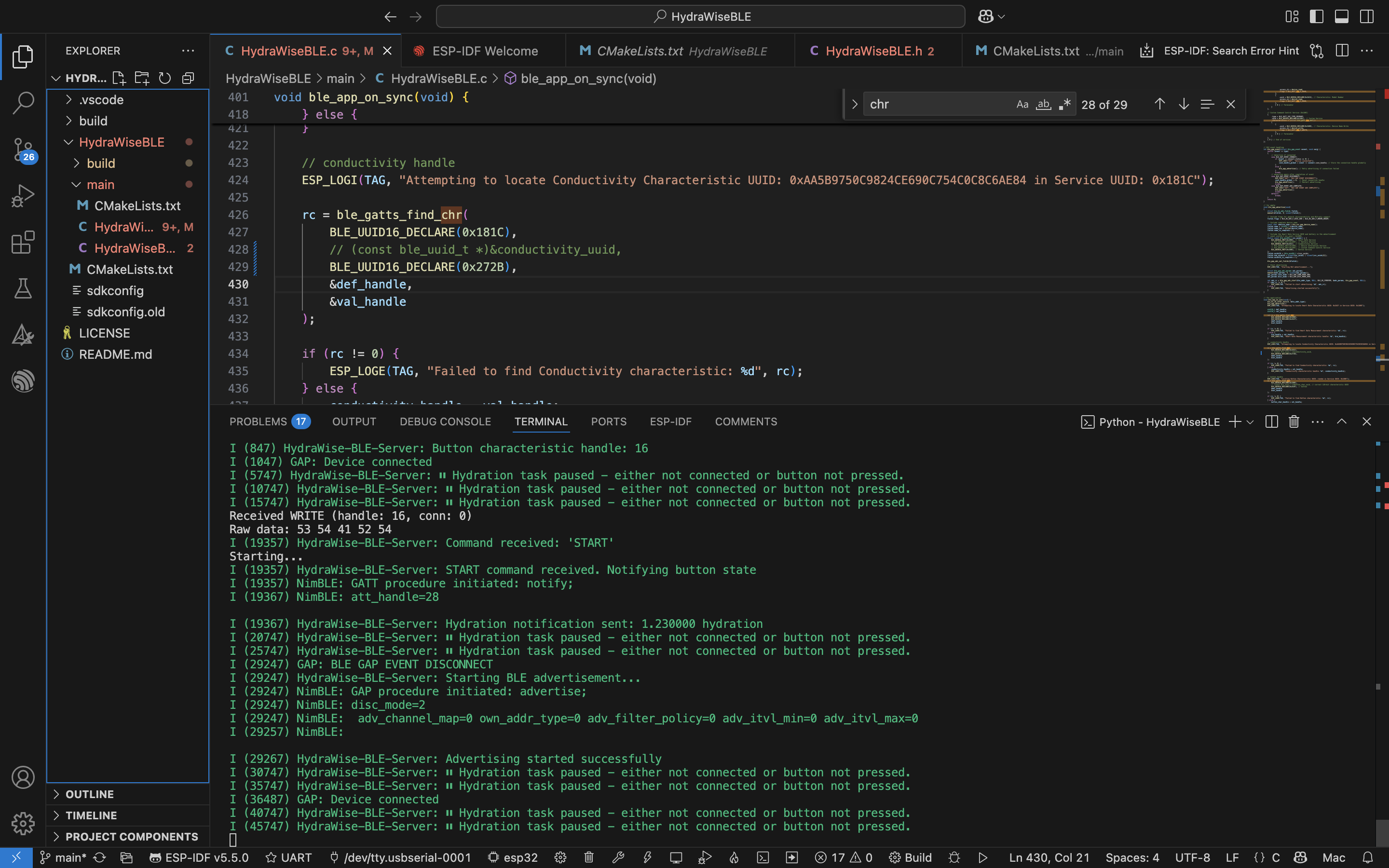Open the Extensions view
Viewport: 1389px width, 868px height.
pyautogui.click(x=23, y=242)
